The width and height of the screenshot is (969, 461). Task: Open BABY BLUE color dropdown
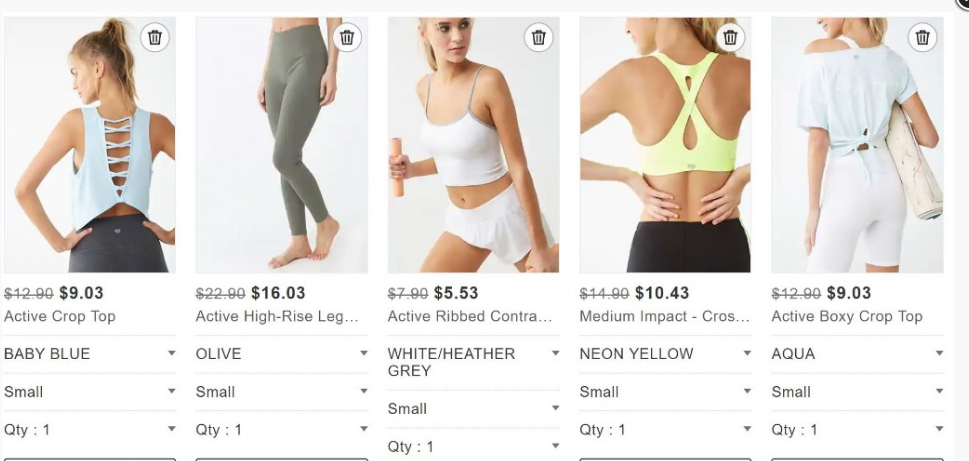coord(90,354)
